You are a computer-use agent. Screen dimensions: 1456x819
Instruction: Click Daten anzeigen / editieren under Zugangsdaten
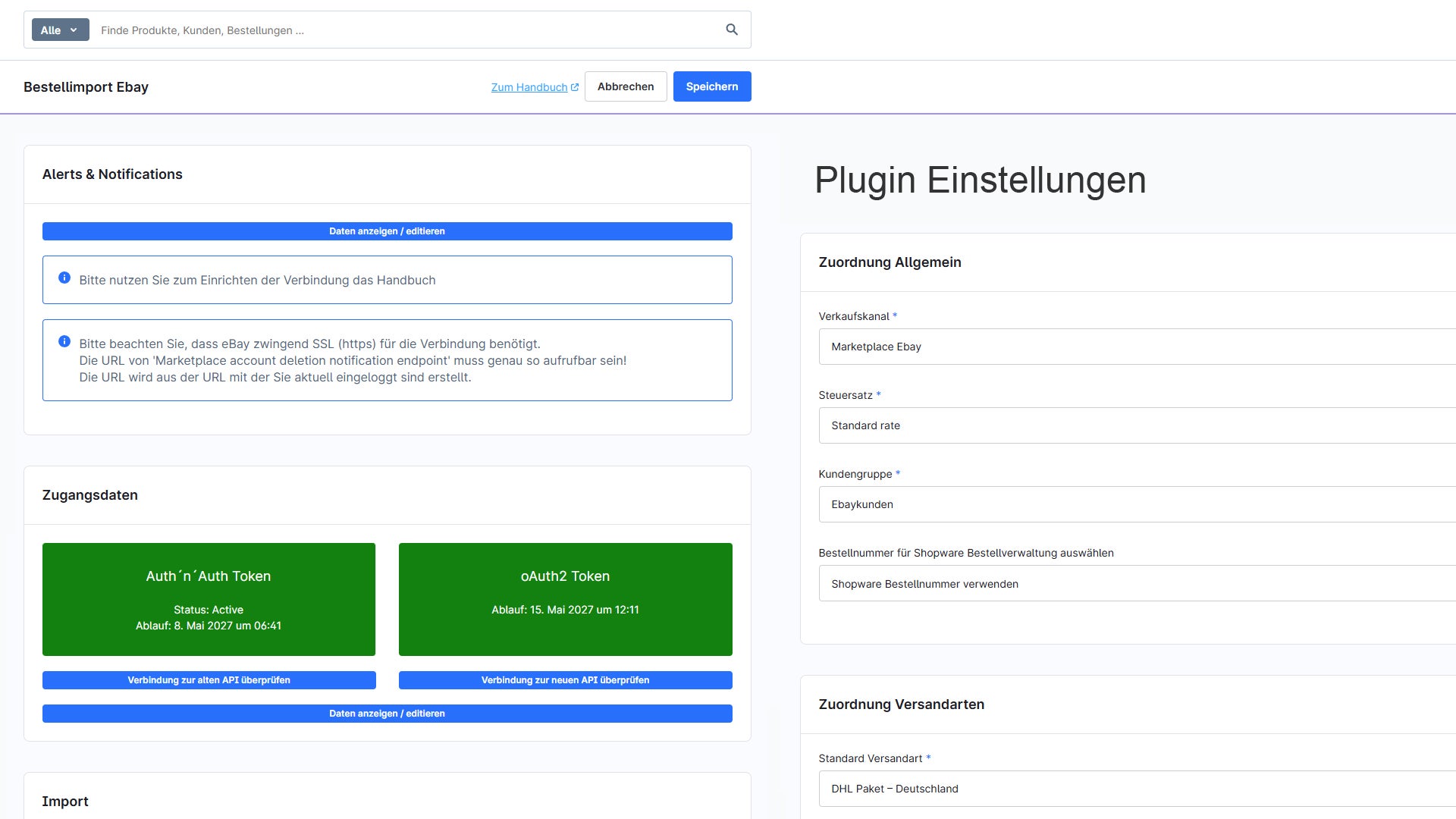pos(388,714)
